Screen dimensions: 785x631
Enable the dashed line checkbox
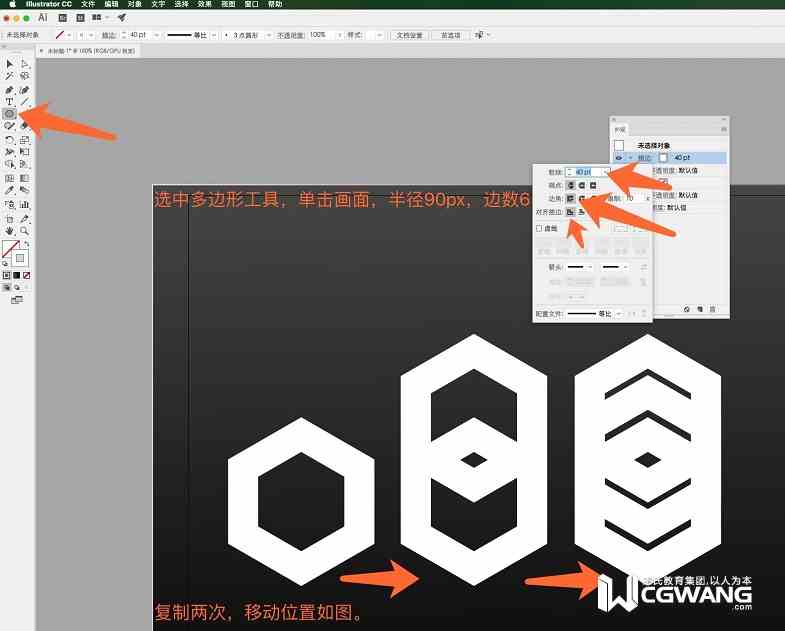(539, 228)
